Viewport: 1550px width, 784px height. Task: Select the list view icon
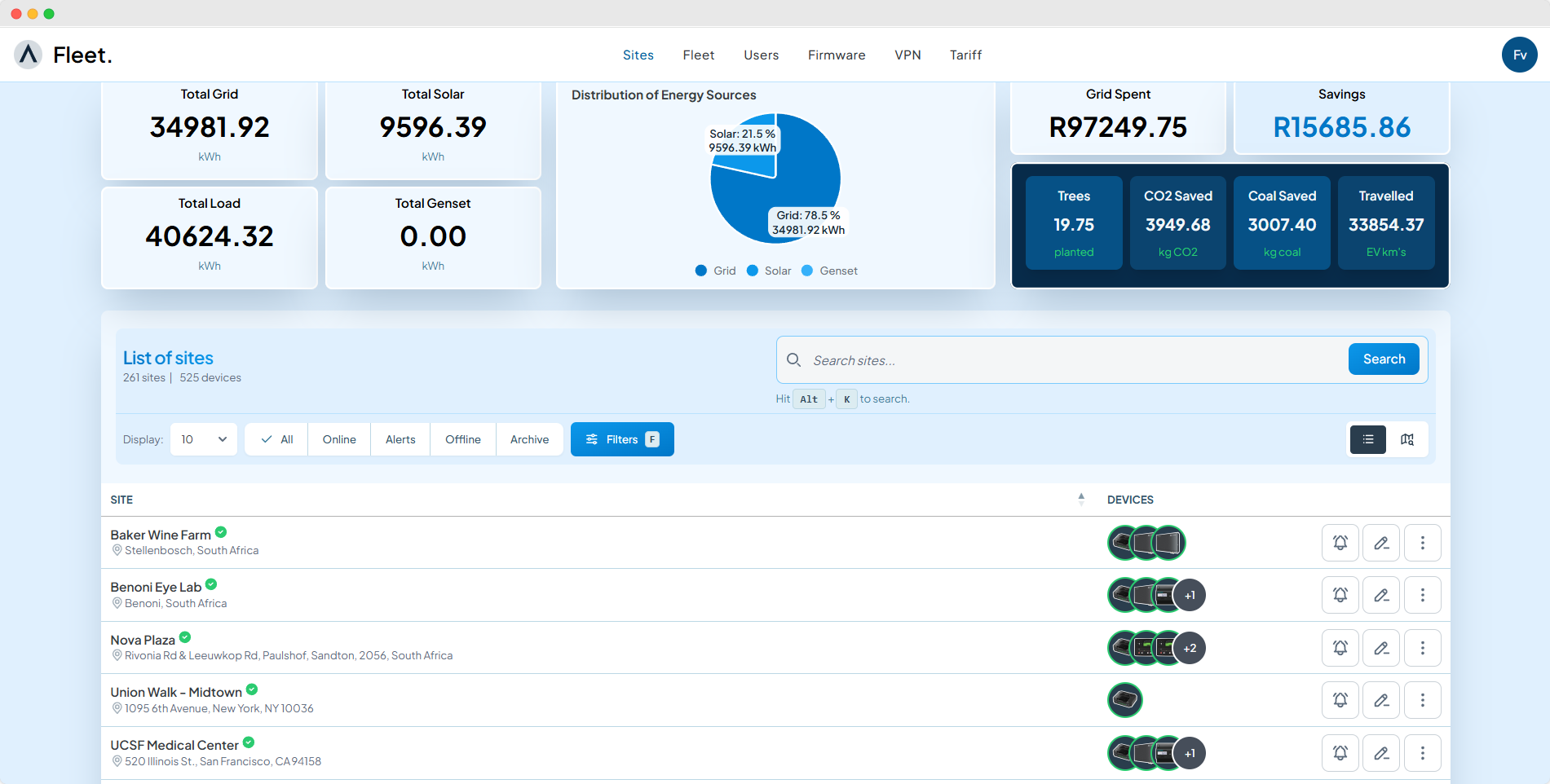click(1367, 439)
